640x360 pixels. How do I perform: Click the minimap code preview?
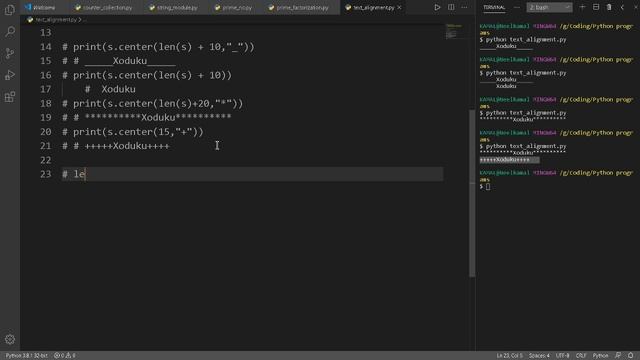coord(454,31)
